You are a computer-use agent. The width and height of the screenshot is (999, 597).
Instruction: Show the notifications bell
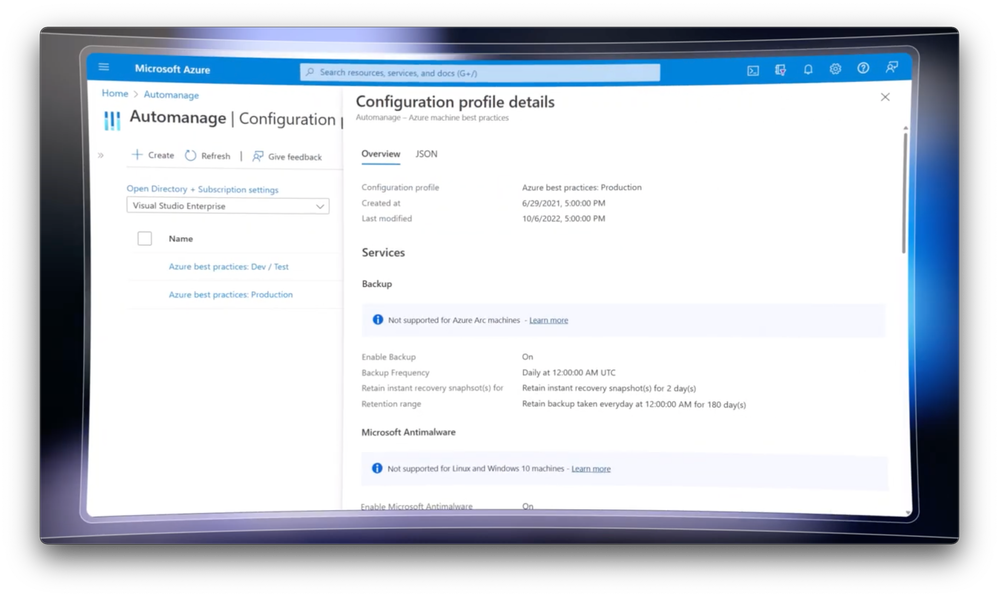(808, 69)
